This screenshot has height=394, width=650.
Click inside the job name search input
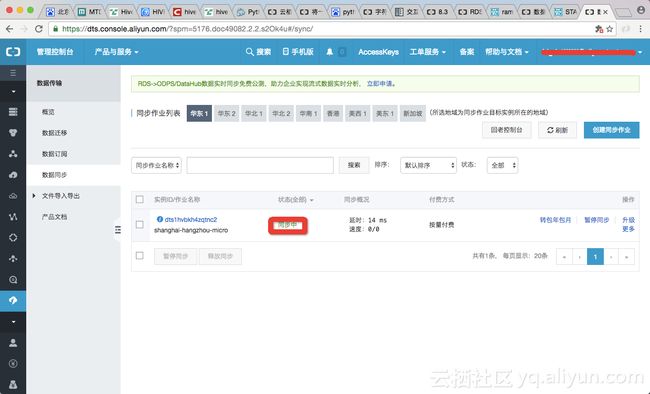(x=260, y=165)
